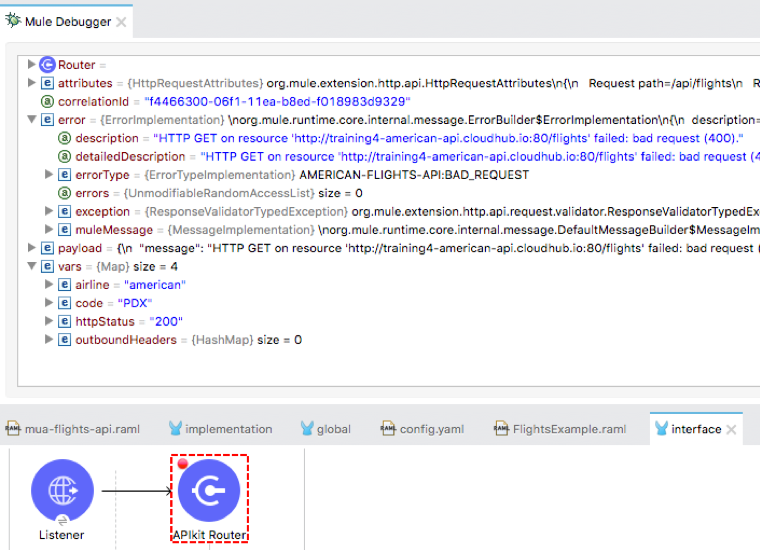This screenshot has width=760, height=550.
Task: Switch to the Mule Debugger tab
Action: [x=68, y=22]
